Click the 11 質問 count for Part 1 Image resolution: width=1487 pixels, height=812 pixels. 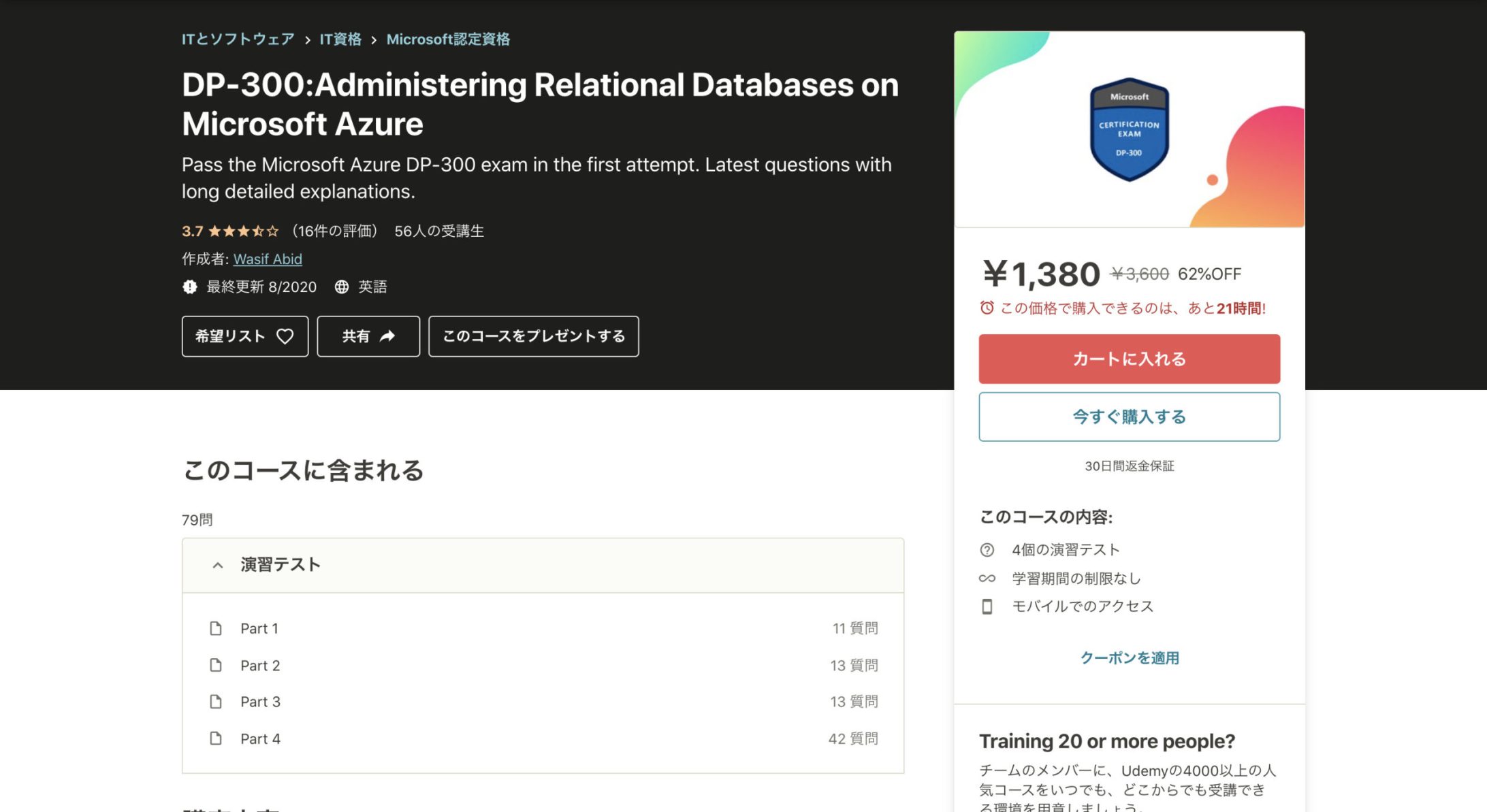(855, 628)
